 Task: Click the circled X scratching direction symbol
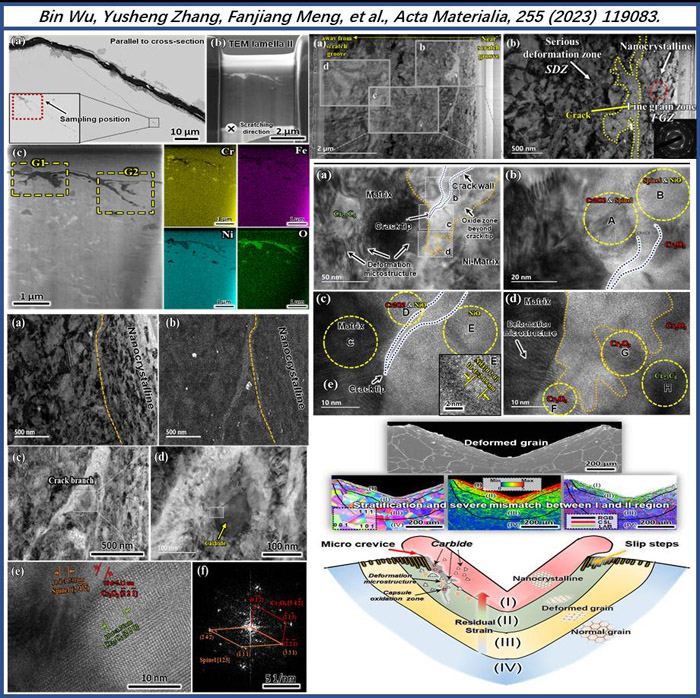click(x=231, y=130)
